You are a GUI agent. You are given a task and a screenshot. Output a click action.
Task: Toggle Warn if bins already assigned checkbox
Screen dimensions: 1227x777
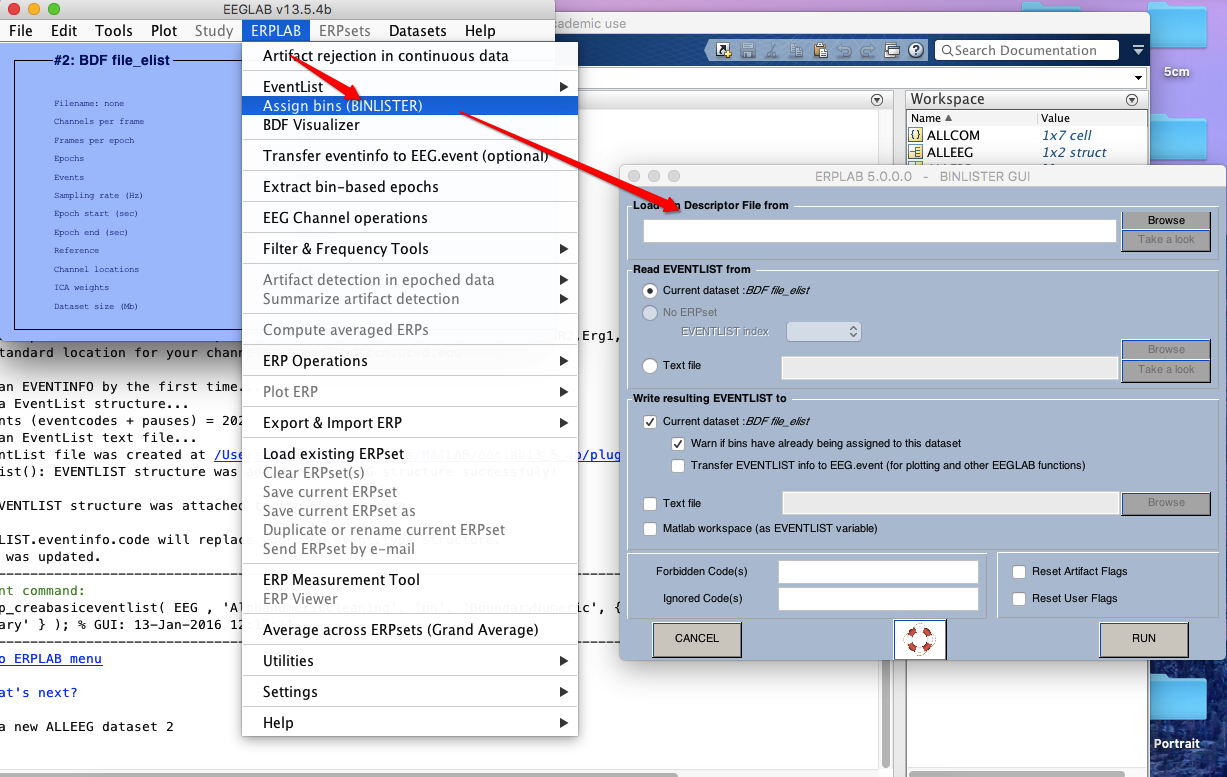[679, 443]
